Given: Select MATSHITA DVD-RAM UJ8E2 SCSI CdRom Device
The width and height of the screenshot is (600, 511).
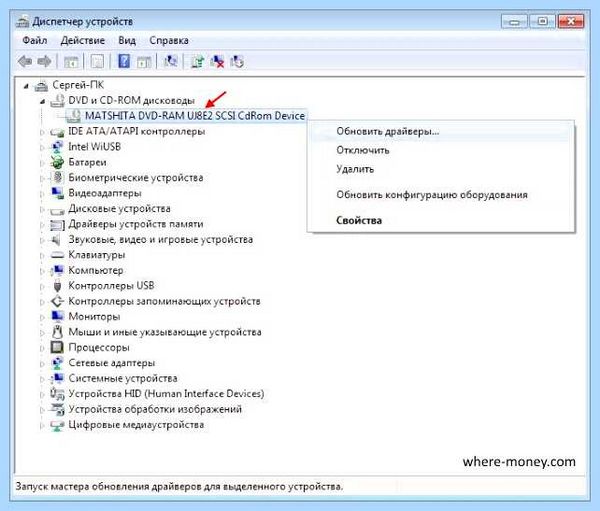Looking at the screenshot, I should click(195, 116).
